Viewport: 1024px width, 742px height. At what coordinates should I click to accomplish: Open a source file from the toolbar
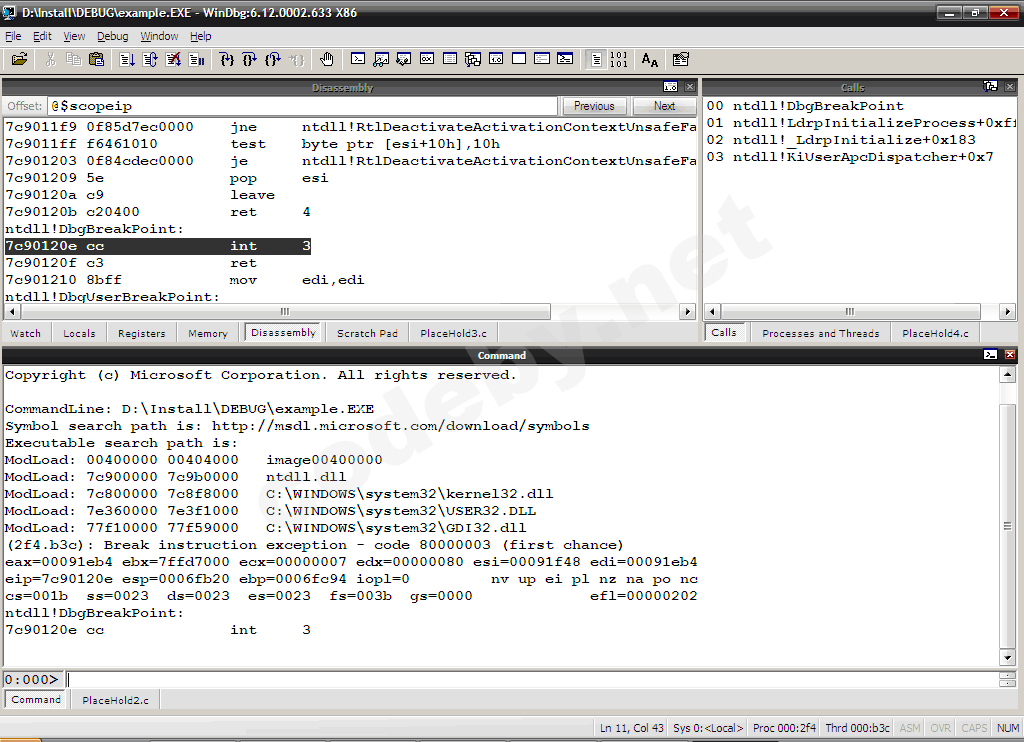tap(20, 59)
